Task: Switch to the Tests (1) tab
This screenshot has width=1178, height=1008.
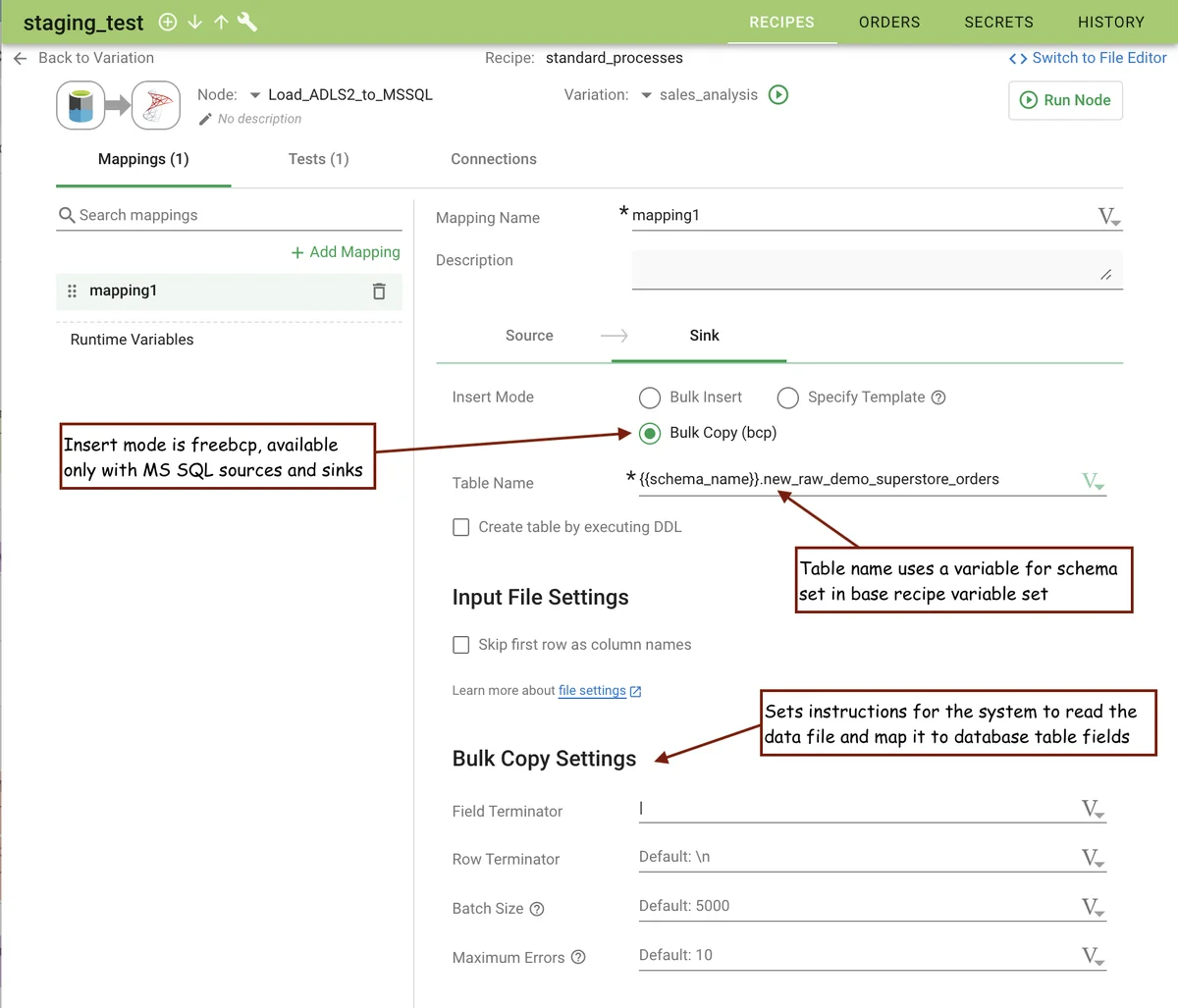Action: coord(318,159)
